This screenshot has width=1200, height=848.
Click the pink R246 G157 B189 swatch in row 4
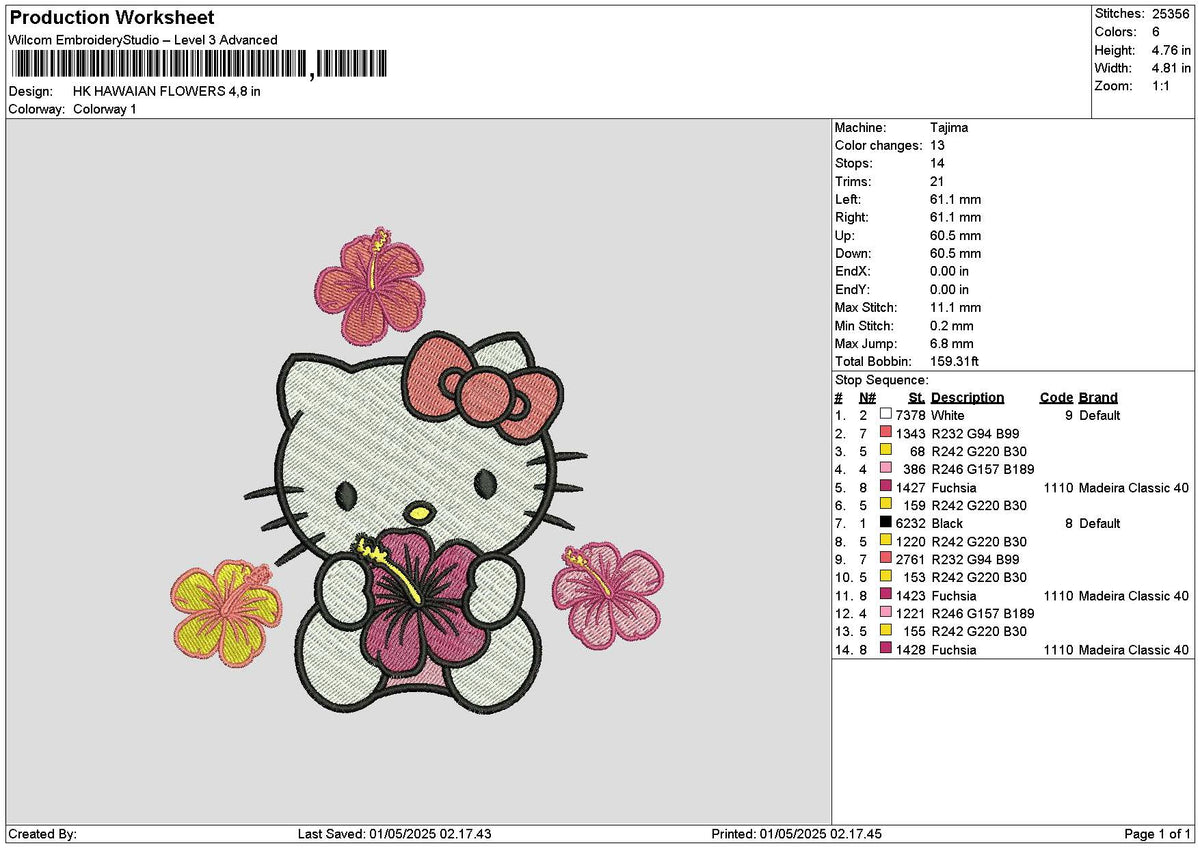coord(886,469)
